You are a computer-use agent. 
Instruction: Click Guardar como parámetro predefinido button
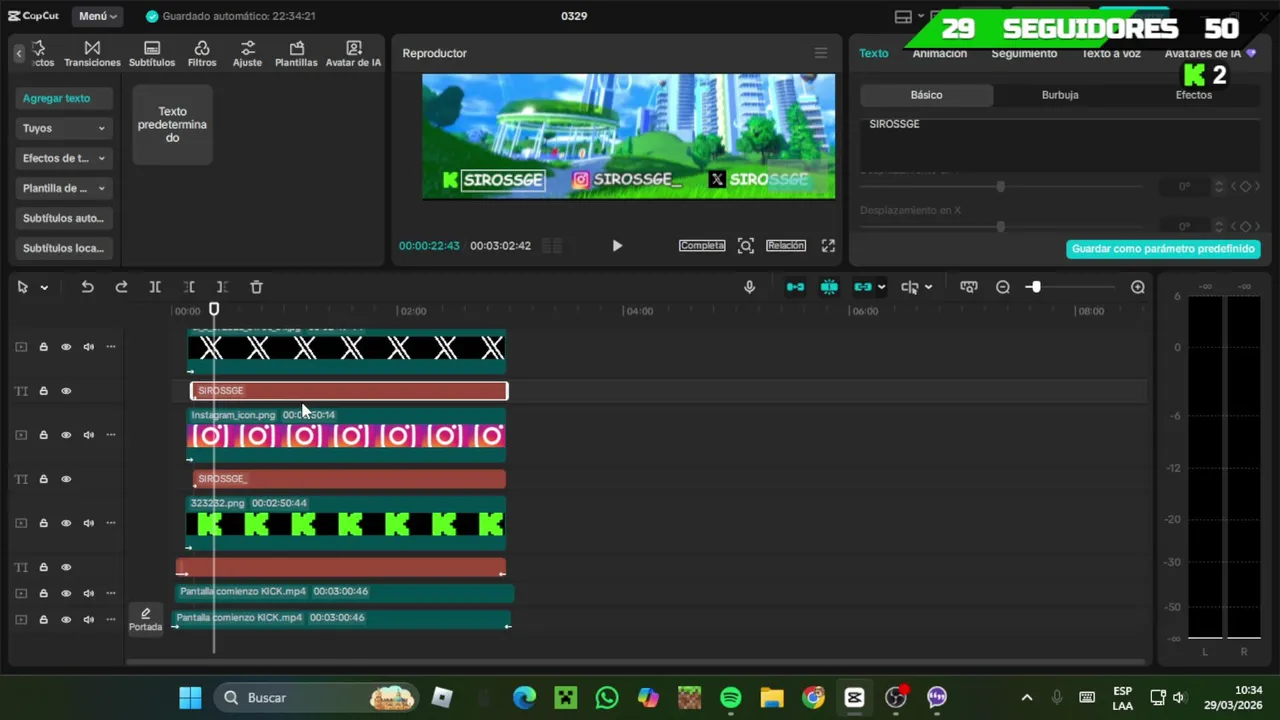point(1163,249)
